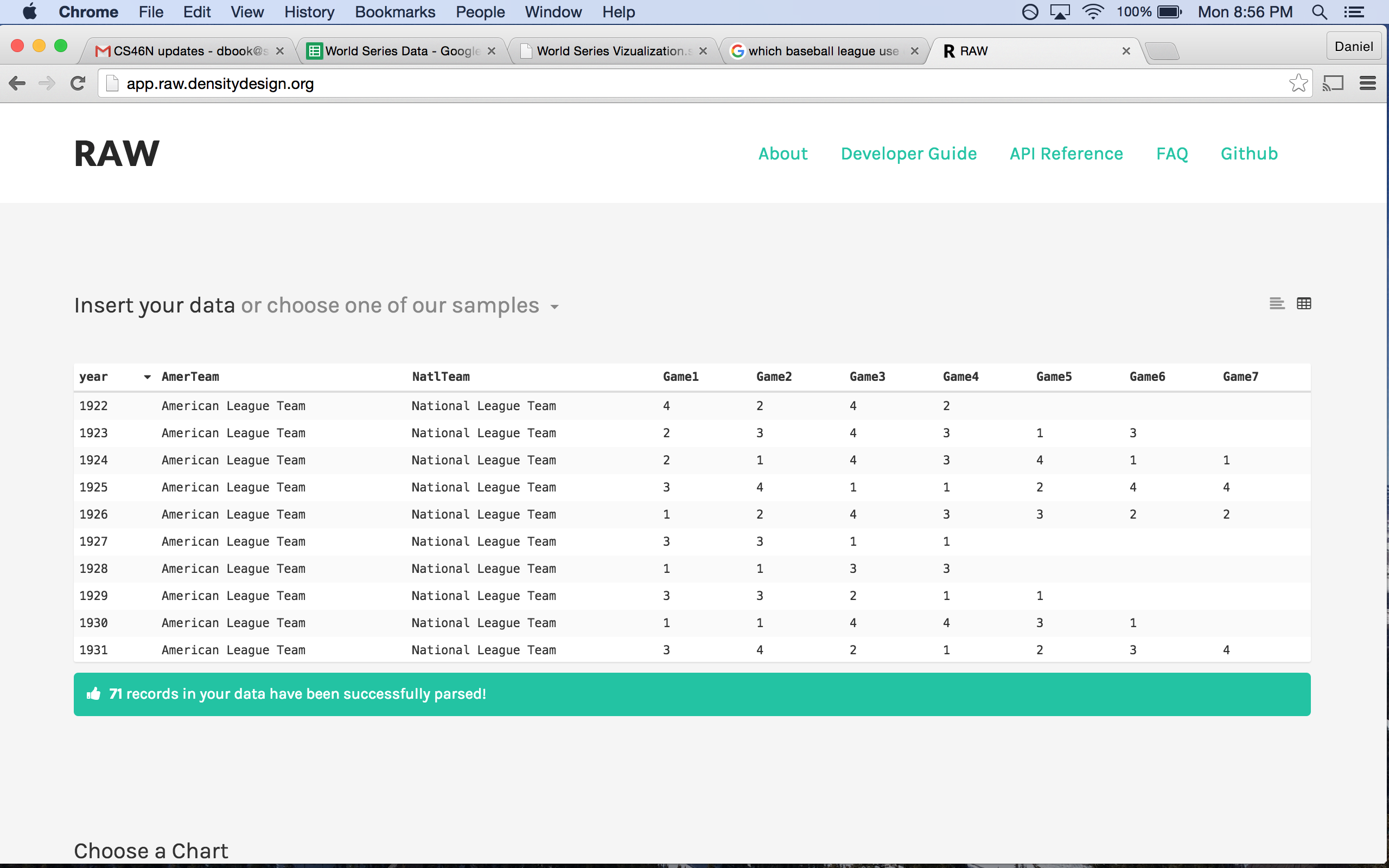Switch to table grid view icon
The height and width of the screenshot is (868, 1389).
click(x=1303, y=303)
